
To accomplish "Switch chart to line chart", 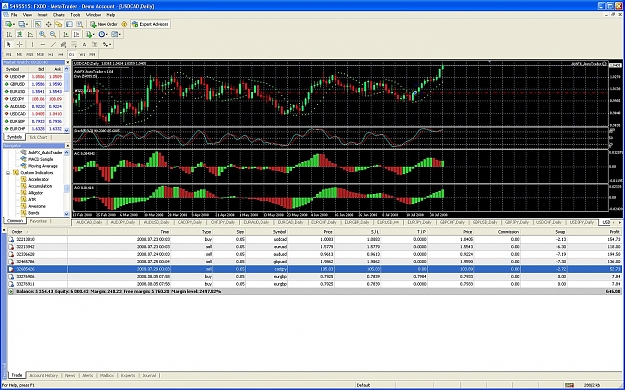I will [30, 34].
